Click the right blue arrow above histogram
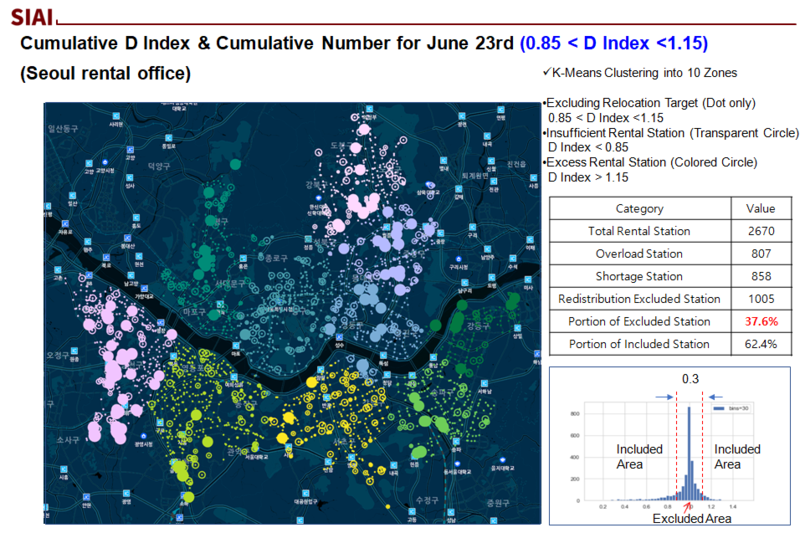Image resolution: width=800 pixels, height=533 pixels. tap(716, 397)
